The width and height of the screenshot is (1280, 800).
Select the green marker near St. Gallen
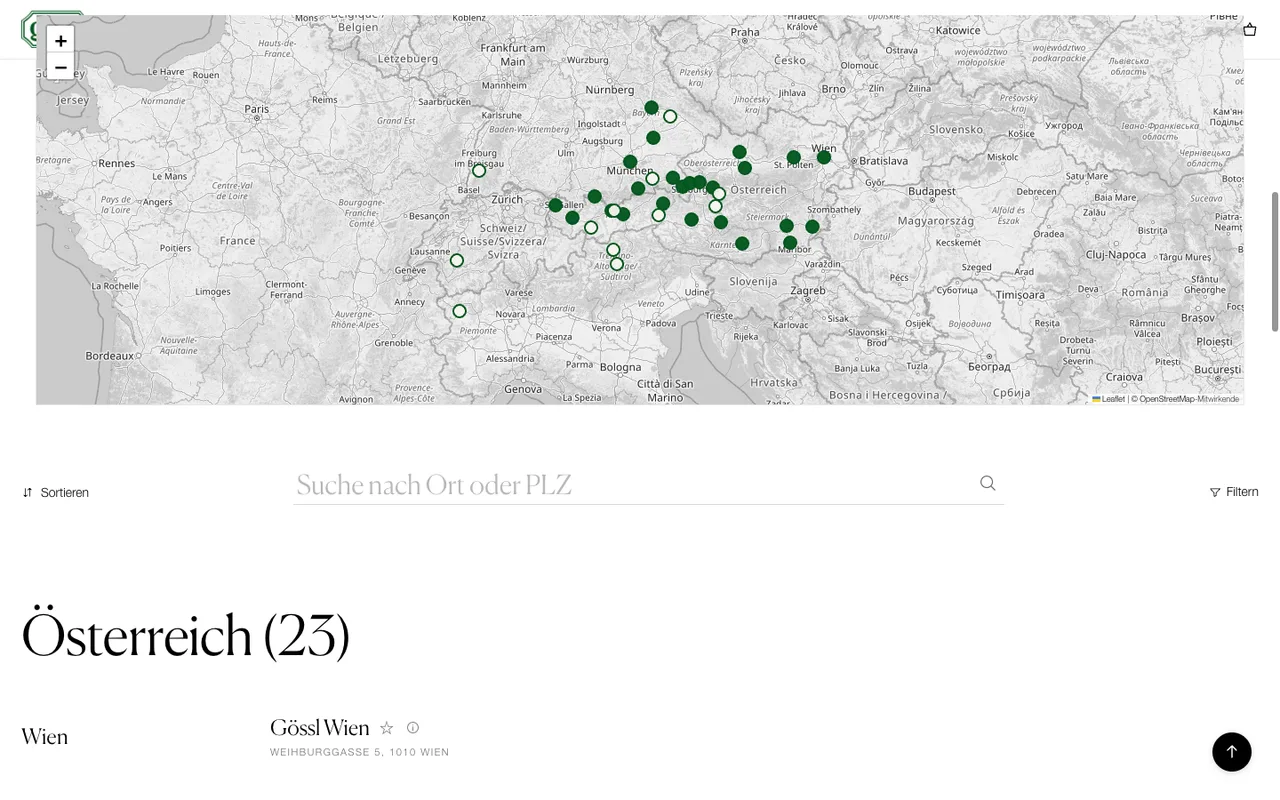click(556, 205)
